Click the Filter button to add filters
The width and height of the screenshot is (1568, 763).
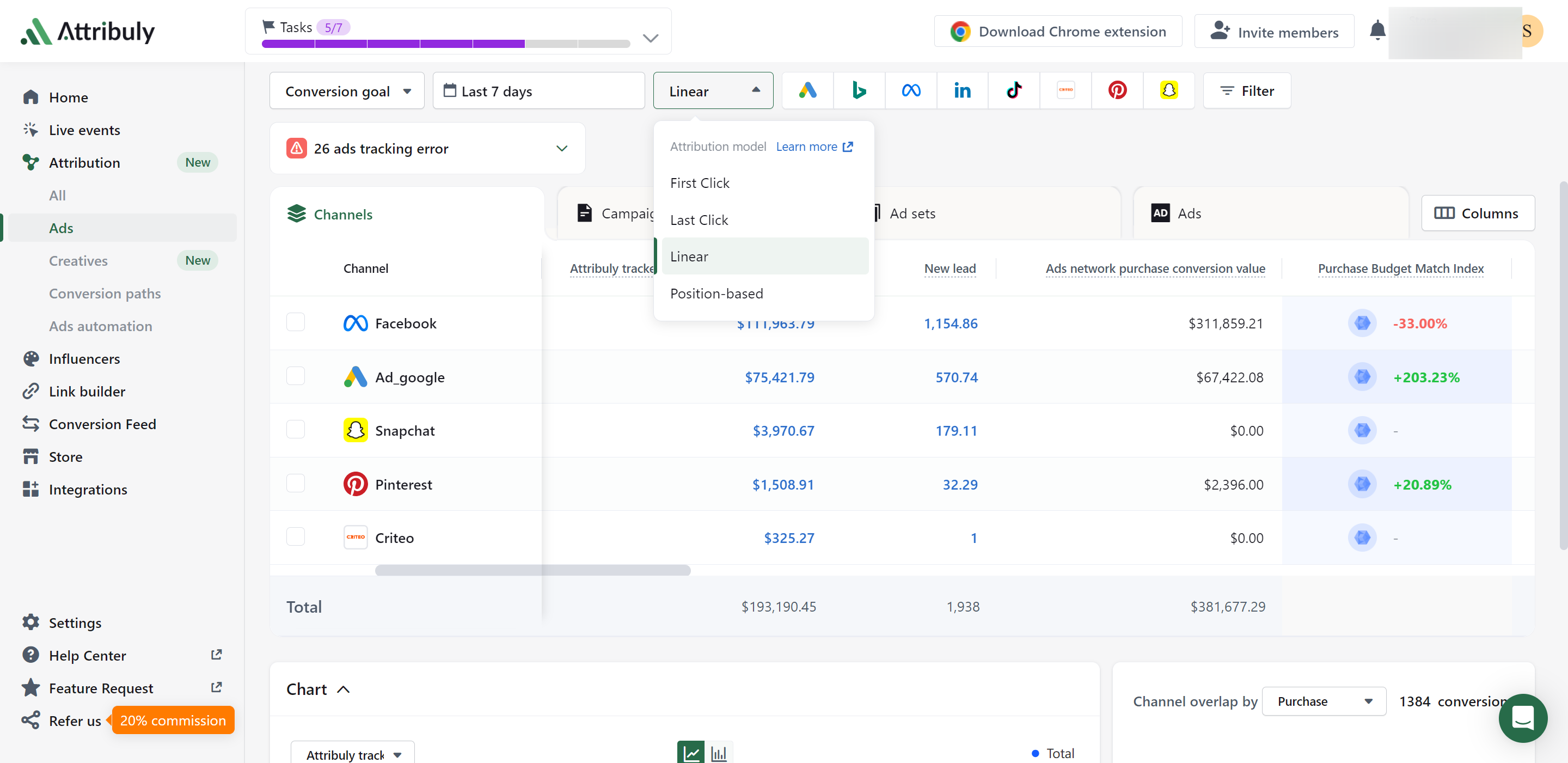(1247, 91)
